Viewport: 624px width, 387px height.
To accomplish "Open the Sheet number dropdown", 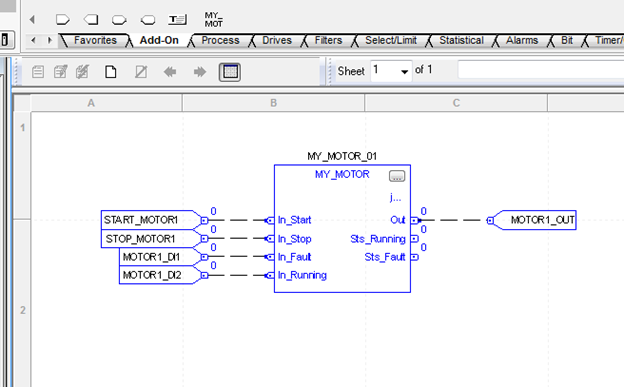I will [404, 72].
